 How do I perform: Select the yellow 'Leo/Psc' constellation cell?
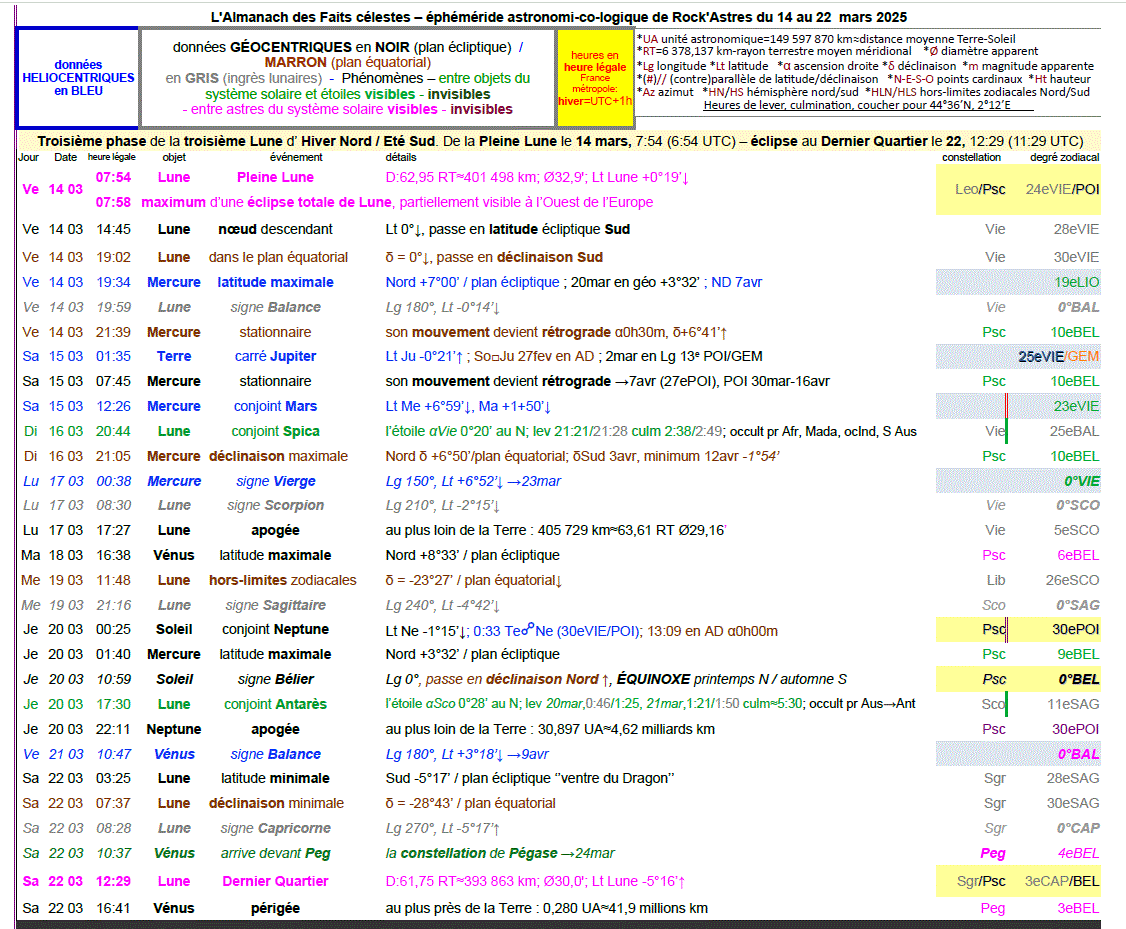[980, 190]
